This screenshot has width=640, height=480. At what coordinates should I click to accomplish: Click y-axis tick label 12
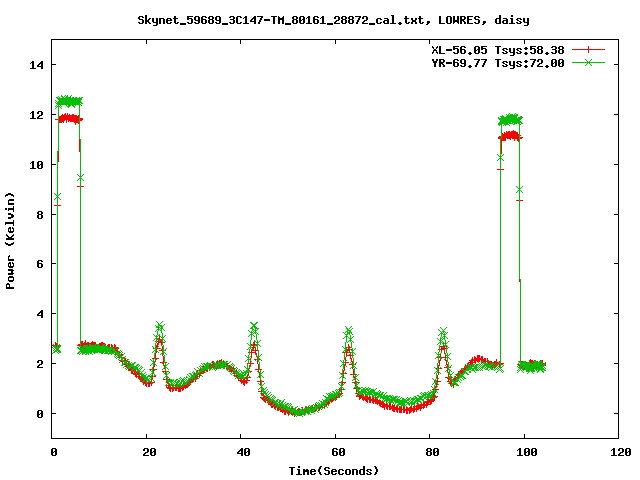click(36, 115)
